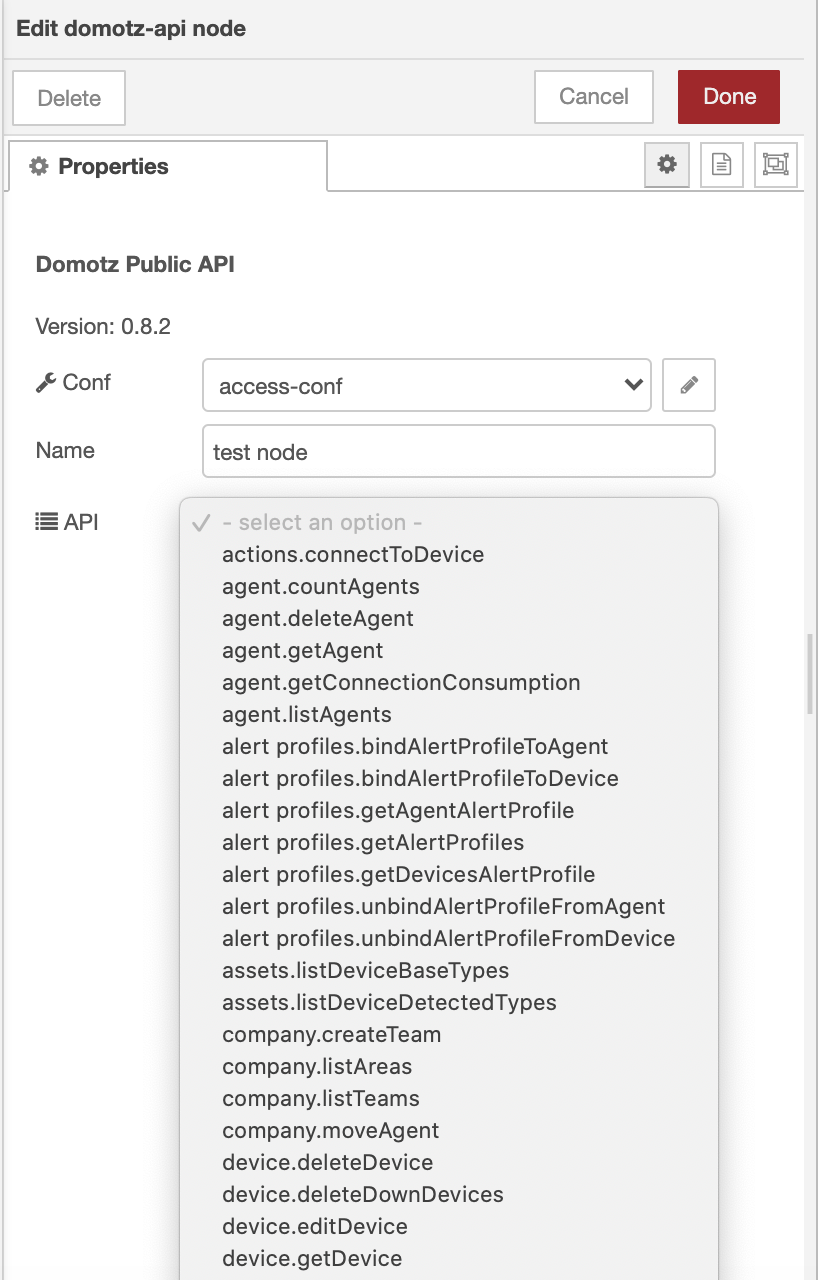The width and height of the screenshot is (818, 1280).
Task: Select device.getDevice from the dropdown
Action: tap(312, 1258)
